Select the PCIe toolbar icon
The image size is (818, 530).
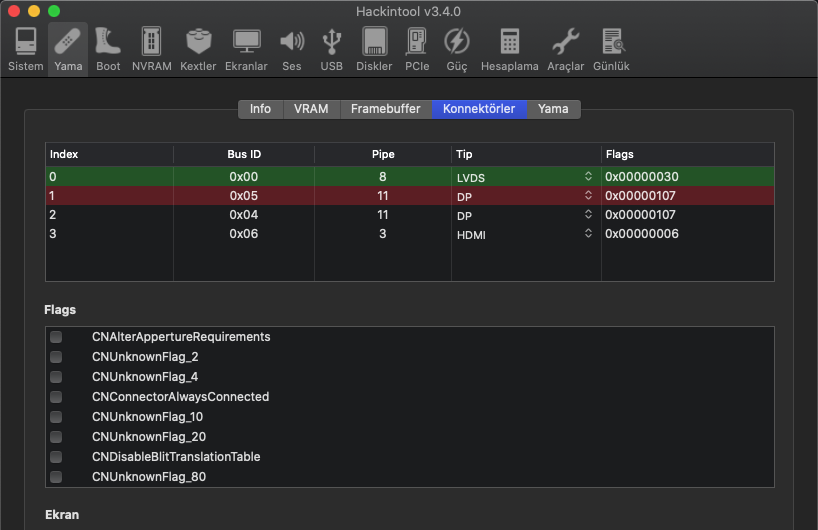[417, 49]
